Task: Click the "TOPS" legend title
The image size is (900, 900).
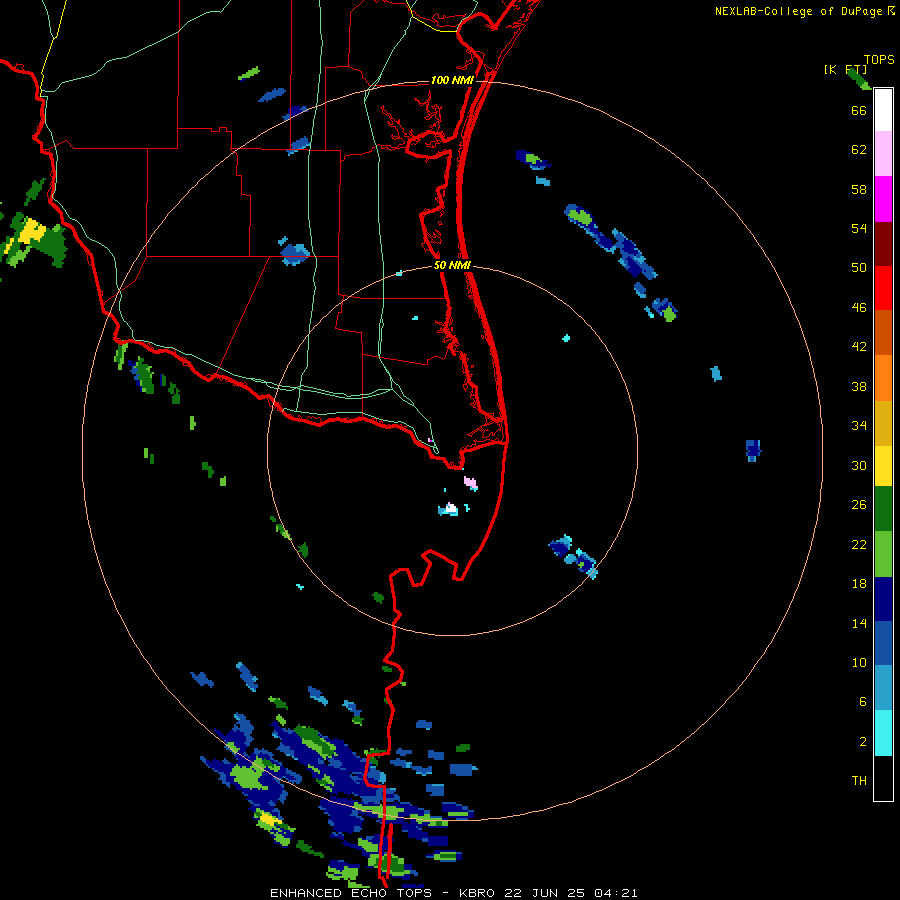Action: [x=879, y=59]
